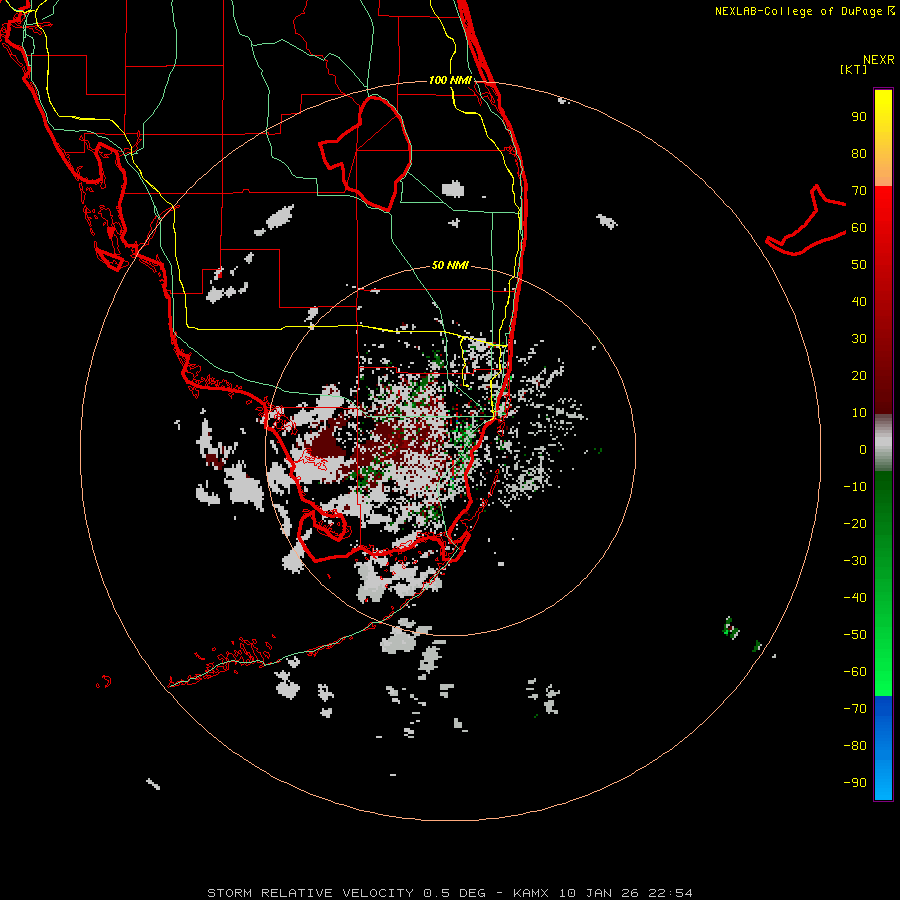900x900 pixels.
Task: Click the -10 value on velocity scale
Action: pyautogui.click(x=855, y=487)
